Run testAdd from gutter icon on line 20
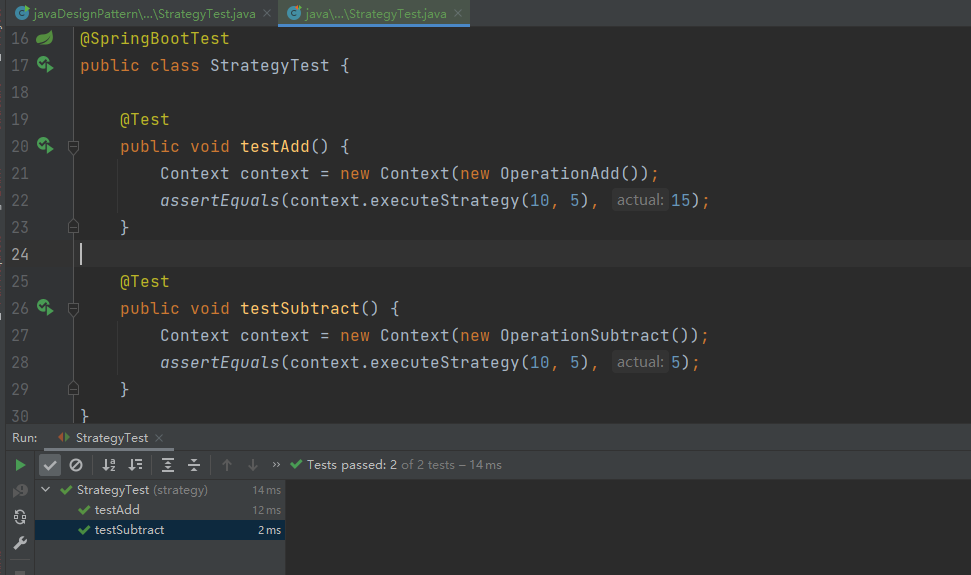 [x=45, y=145]
